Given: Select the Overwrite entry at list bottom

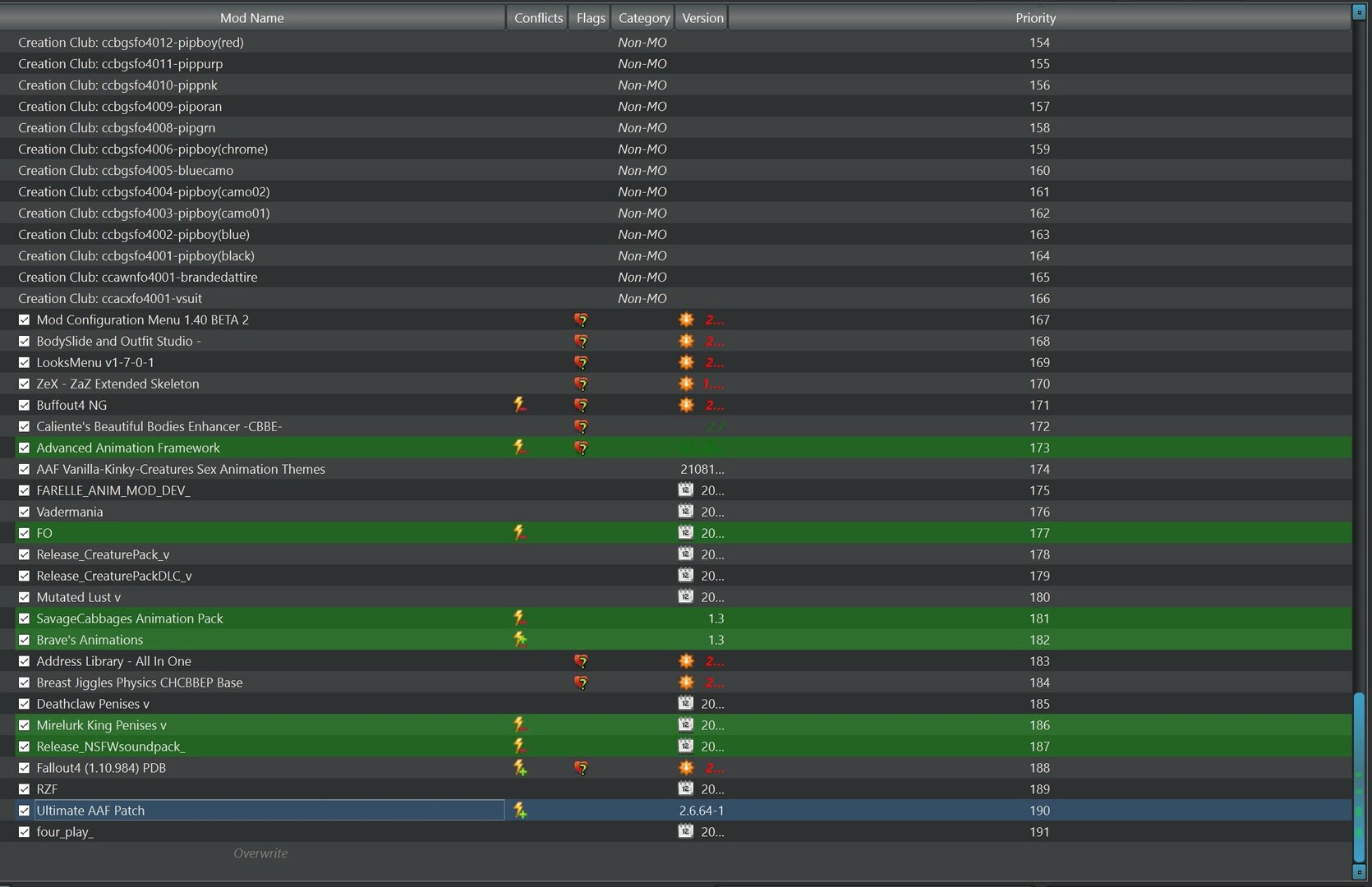Looking at the screenshot, I should pos(260,853).
